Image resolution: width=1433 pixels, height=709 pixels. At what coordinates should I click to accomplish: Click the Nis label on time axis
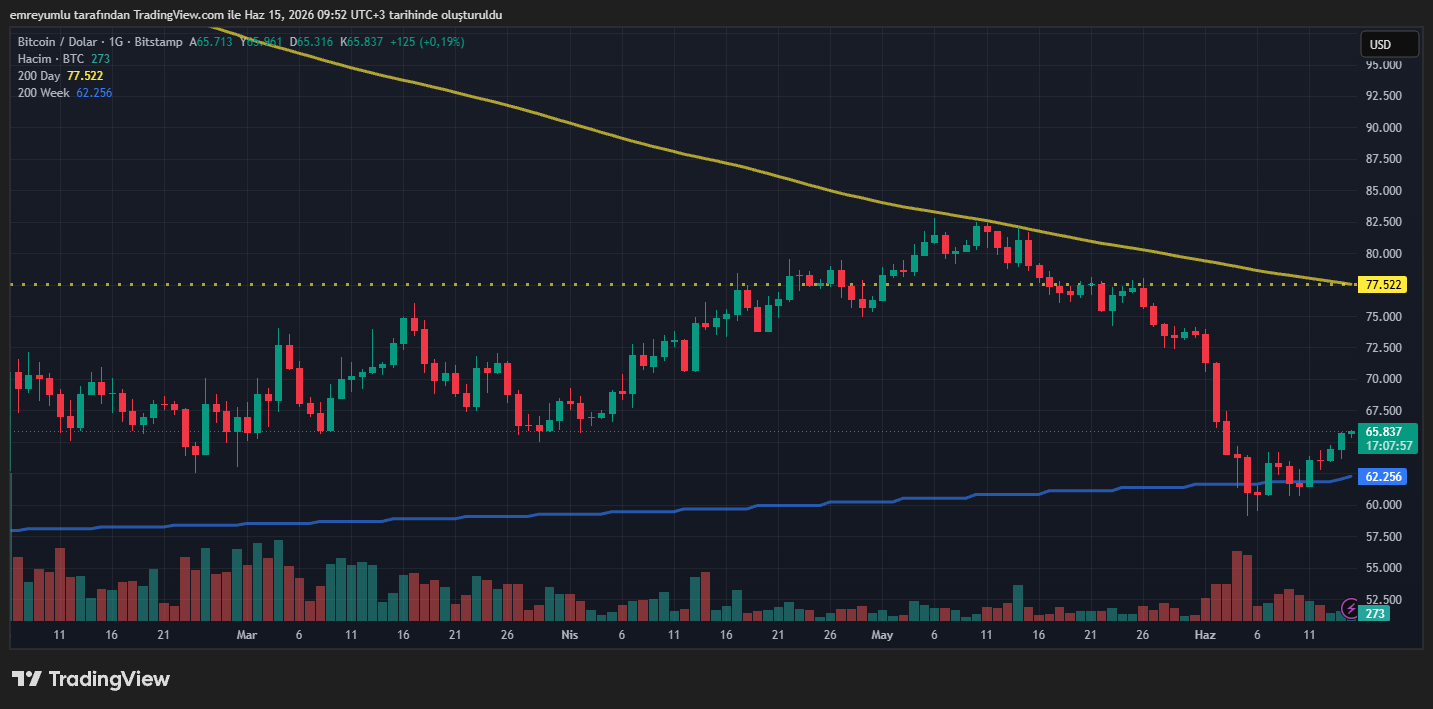(570, 635)
